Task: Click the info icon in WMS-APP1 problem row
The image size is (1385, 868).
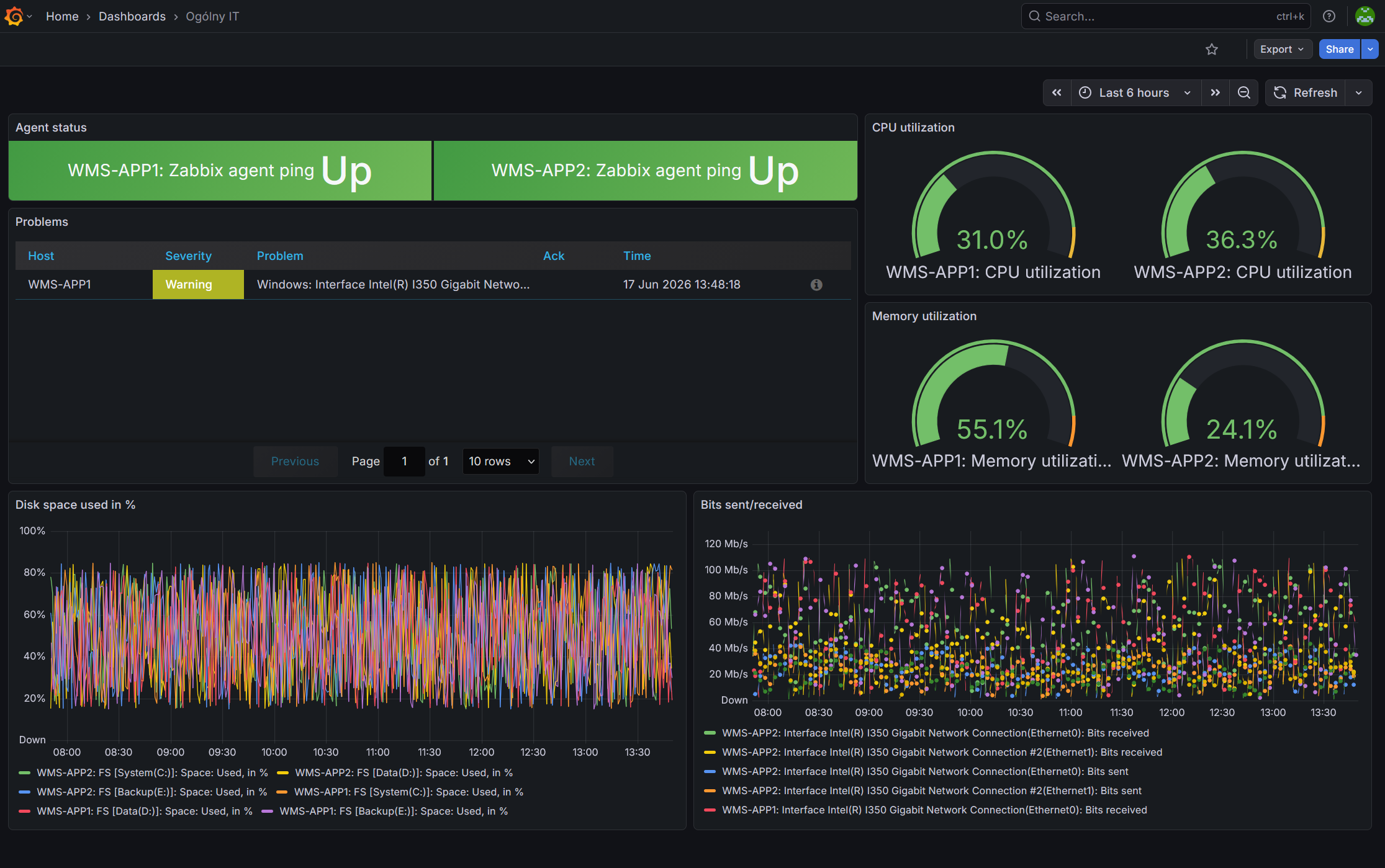Action: pos(816,284)
